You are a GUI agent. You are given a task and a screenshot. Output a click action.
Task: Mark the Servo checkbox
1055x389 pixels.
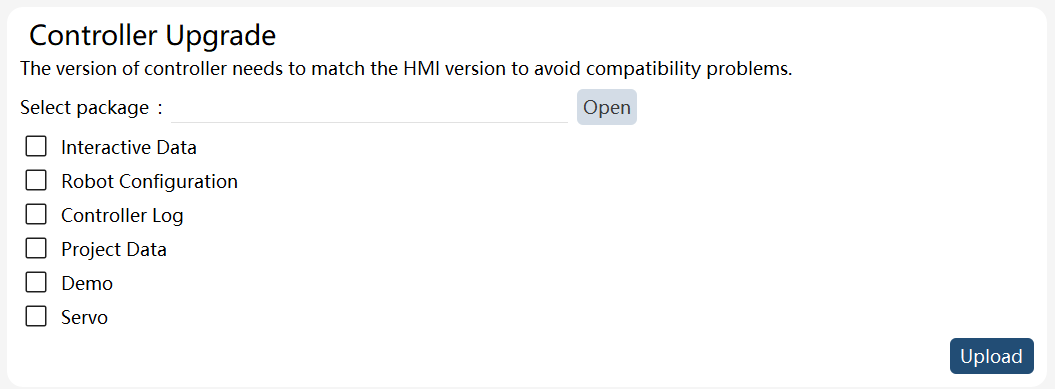pyautogui.click(x=36, y=316)
